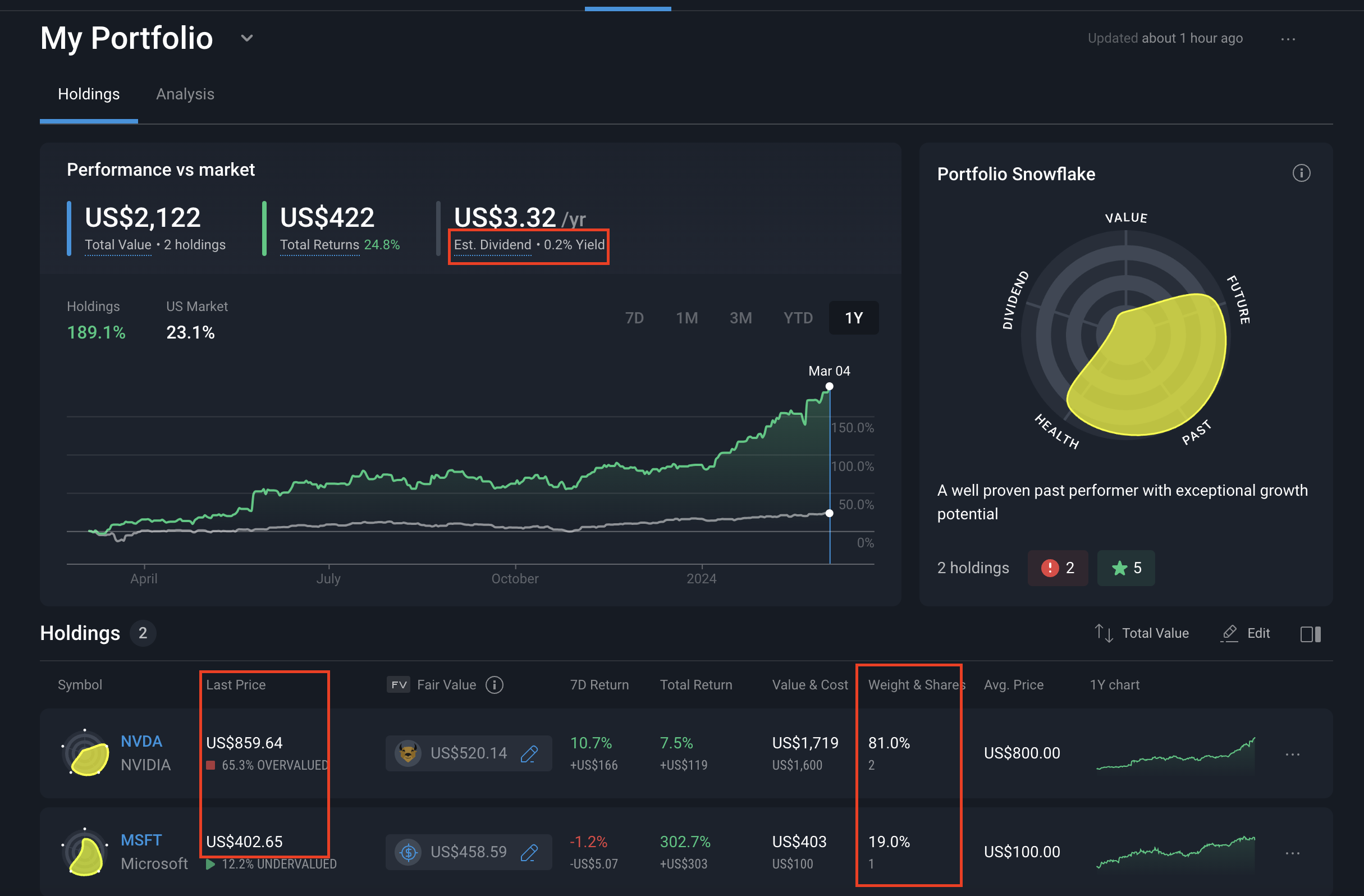
Task: Select the YTD time range
Action: click(798, 317)
